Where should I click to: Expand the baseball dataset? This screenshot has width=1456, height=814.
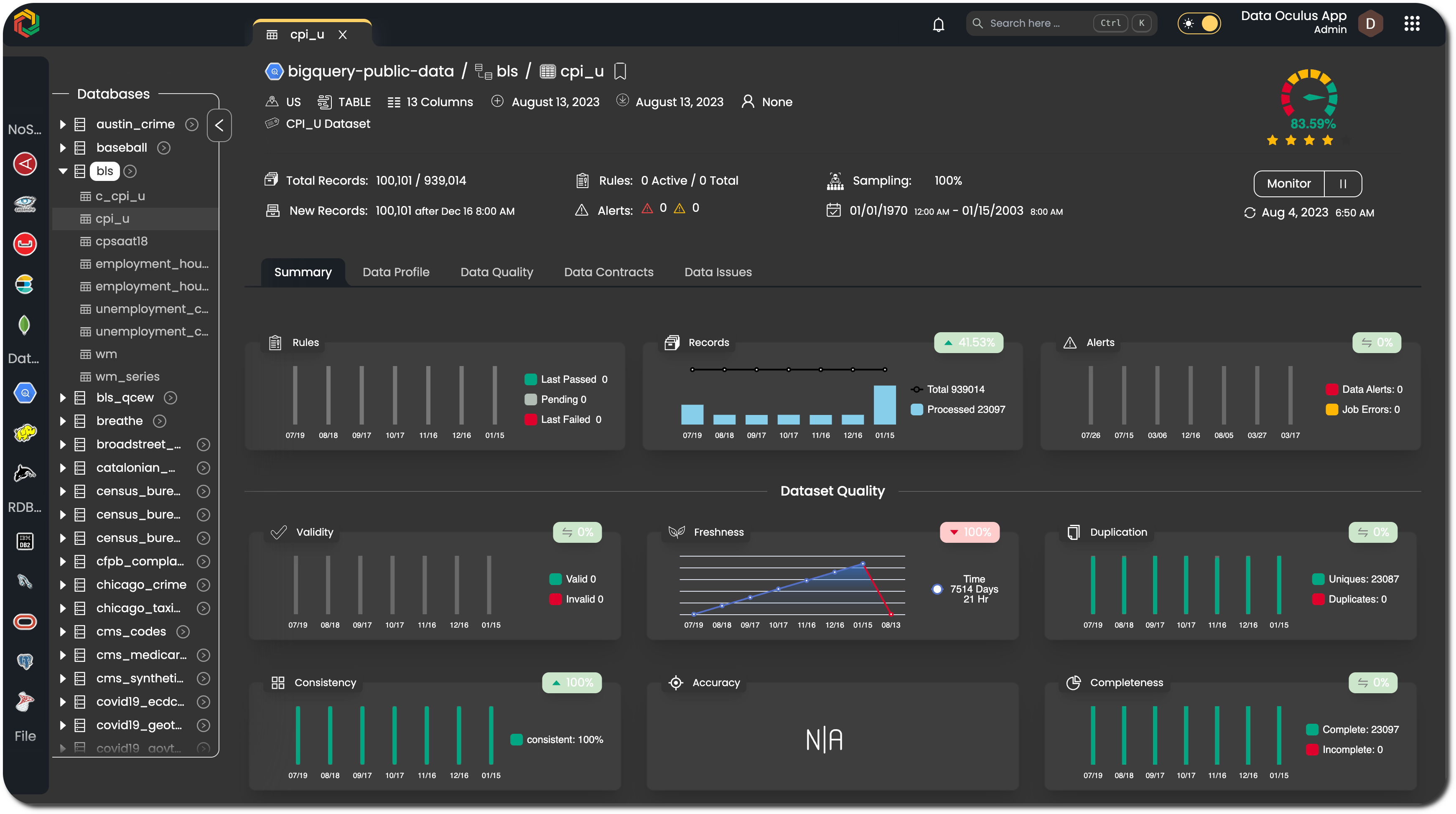pyautogui.click(x=63, y=148)
